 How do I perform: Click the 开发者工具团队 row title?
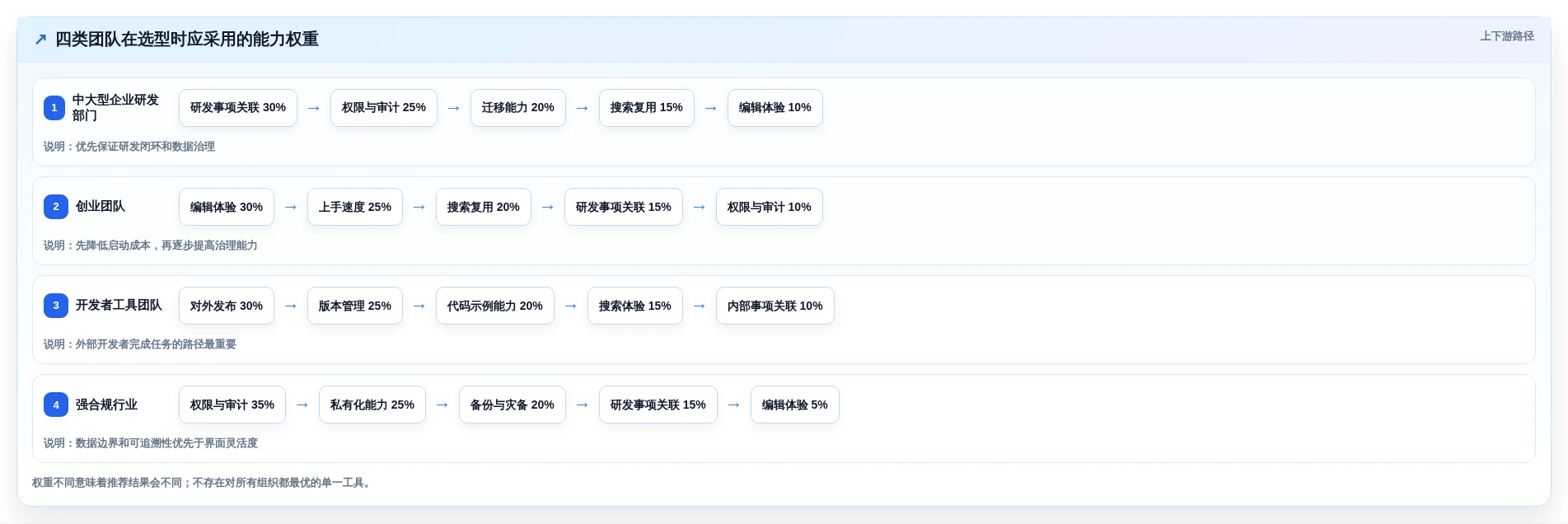(x=119, y=306)
